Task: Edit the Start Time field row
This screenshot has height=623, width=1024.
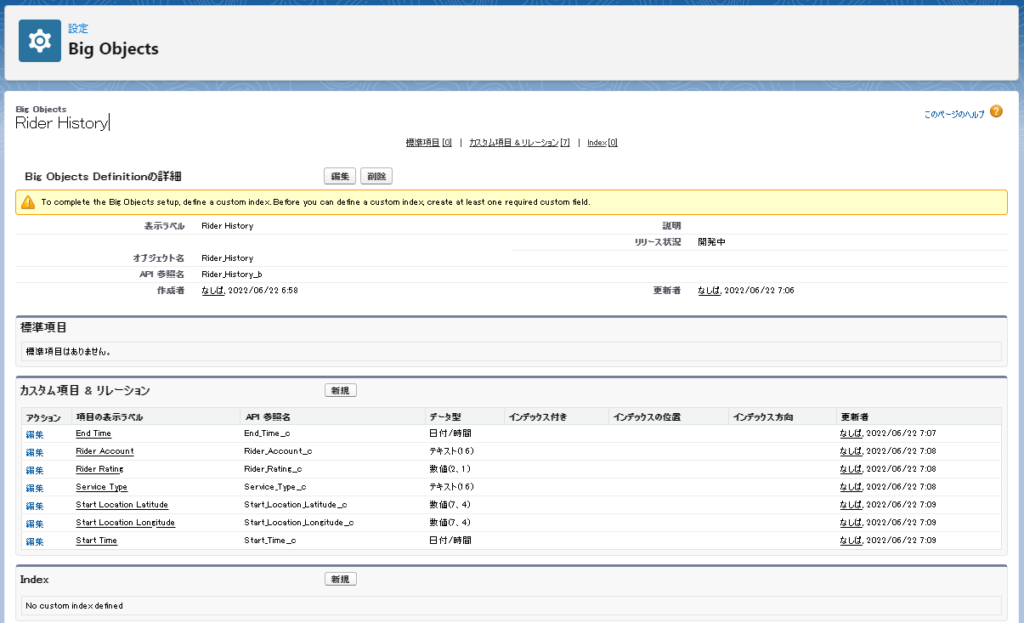Action: click(x=35, y=541)
